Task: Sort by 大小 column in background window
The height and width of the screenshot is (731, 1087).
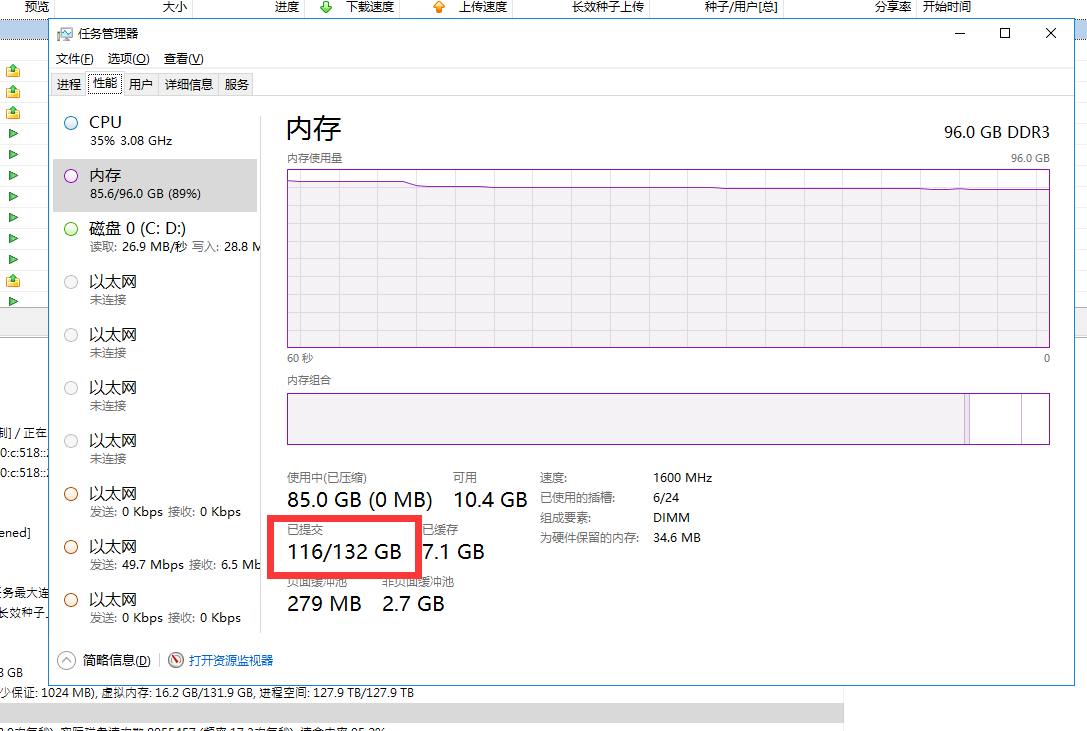Action: pos(175,7)
